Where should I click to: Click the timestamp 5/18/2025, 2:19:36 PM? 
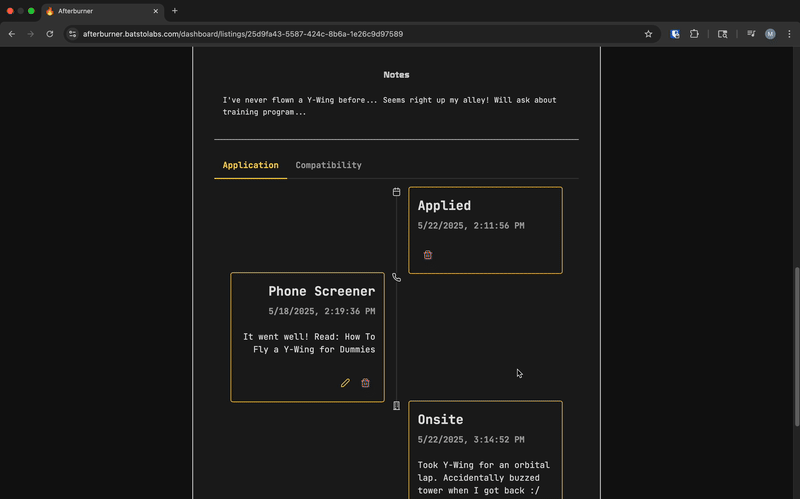[321, 311]
